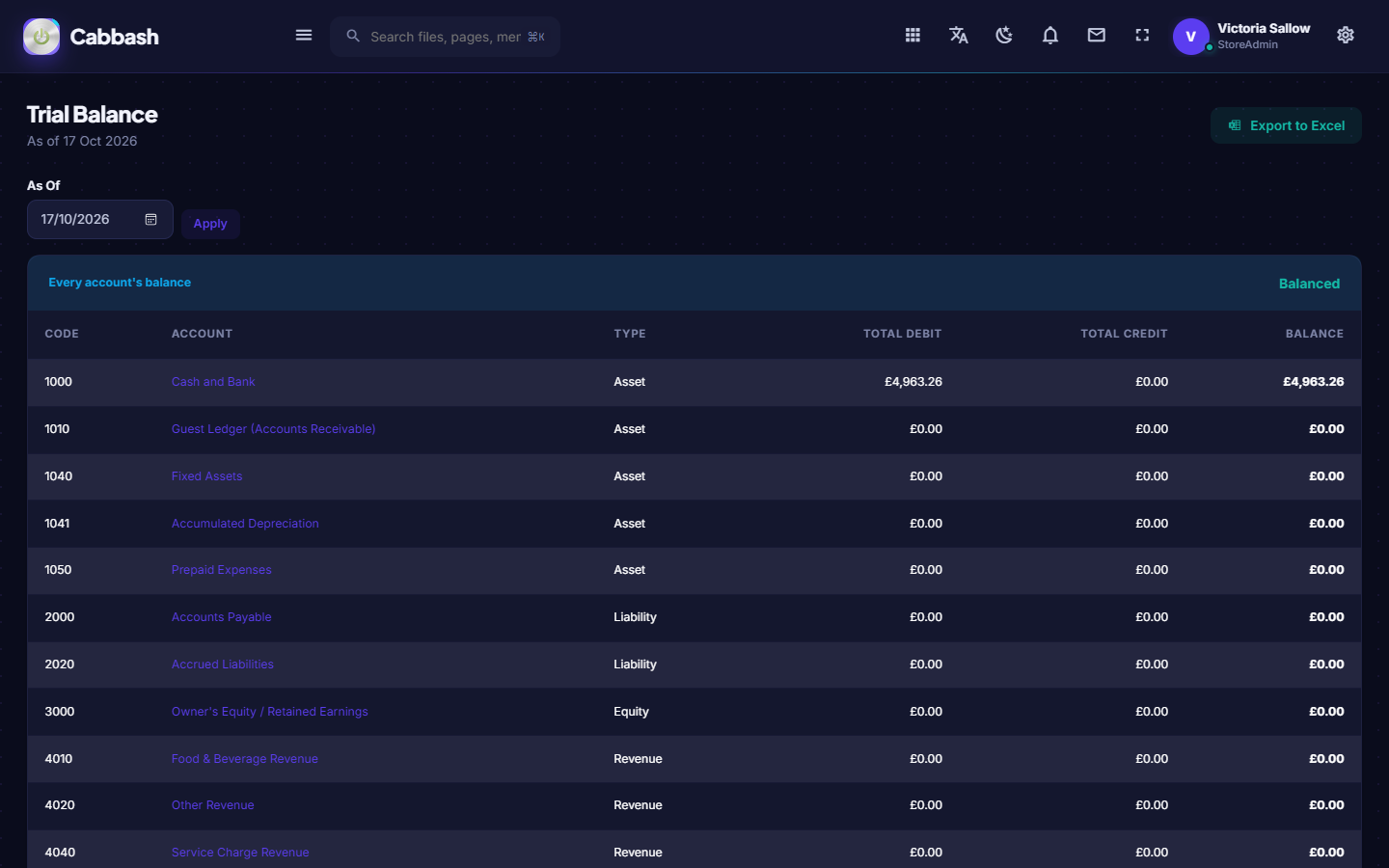The height and width of the screenshot is (868, 1389).
Task: Open Victoria Sallow profile avatar
Action: coord(1191,37)
